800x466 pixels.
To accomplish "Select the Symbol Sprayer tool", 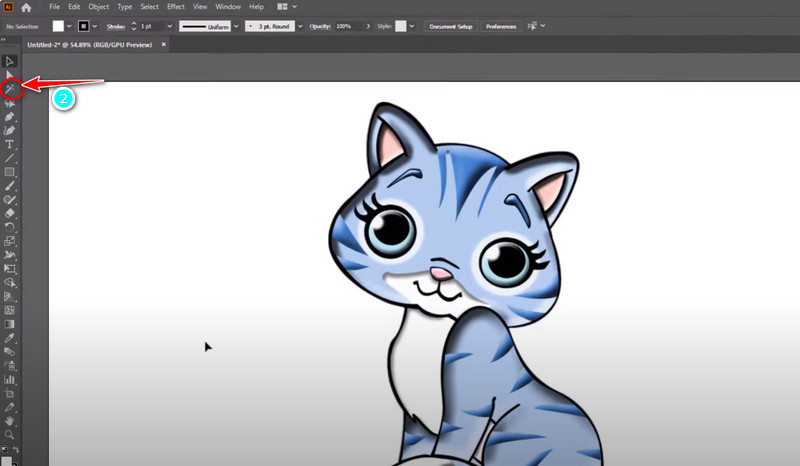I will [x=9, y=365].
